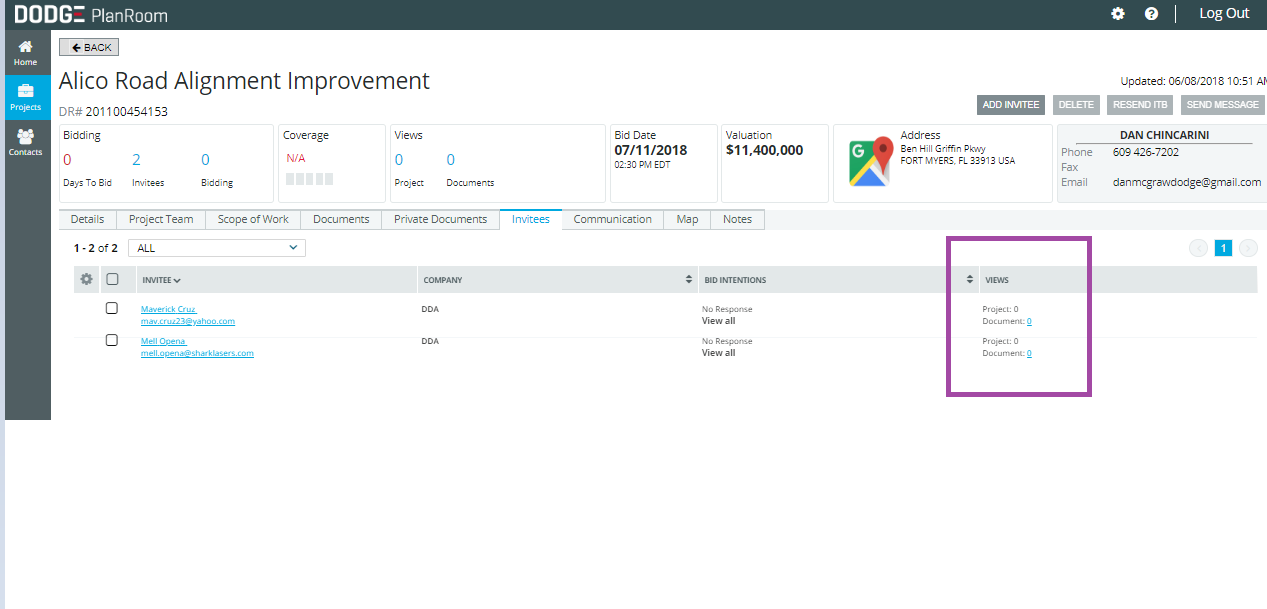Go to Home in the sidebar

(25, 53)
